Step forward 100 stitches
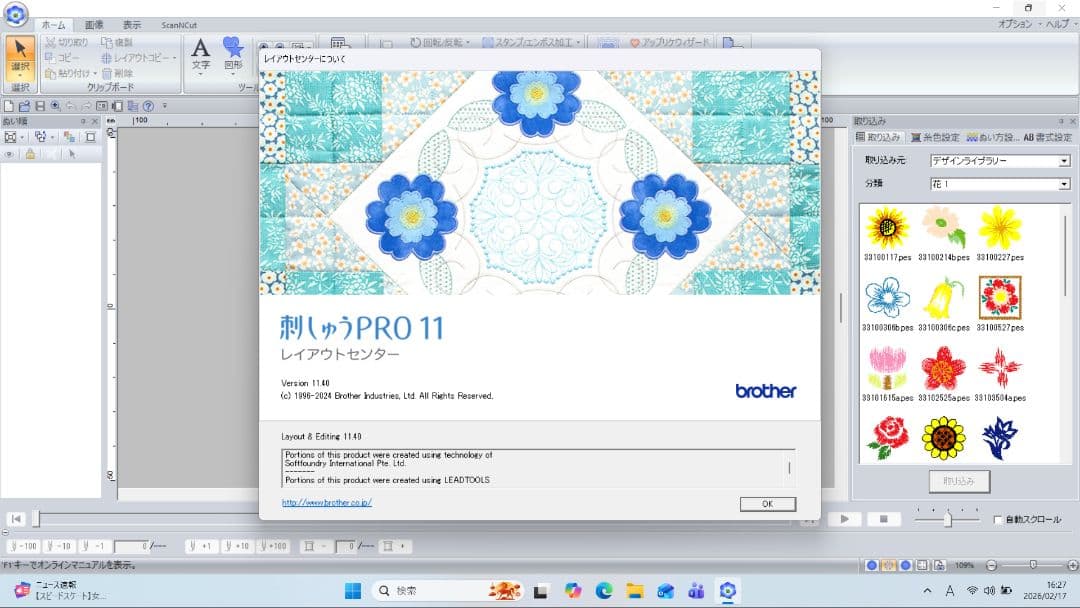 [273, 546]
